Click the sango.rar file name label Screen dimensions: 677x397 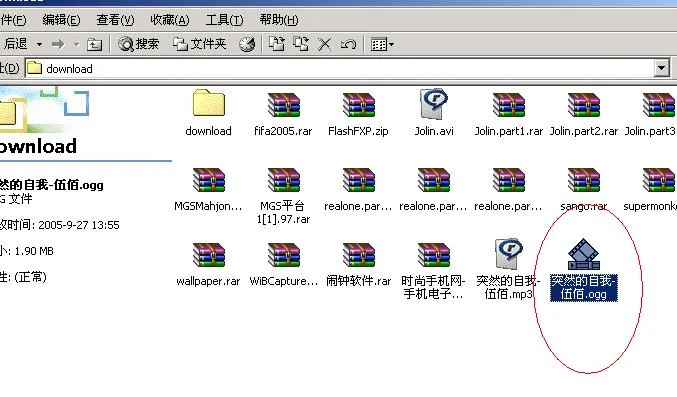tap(584, 206)
